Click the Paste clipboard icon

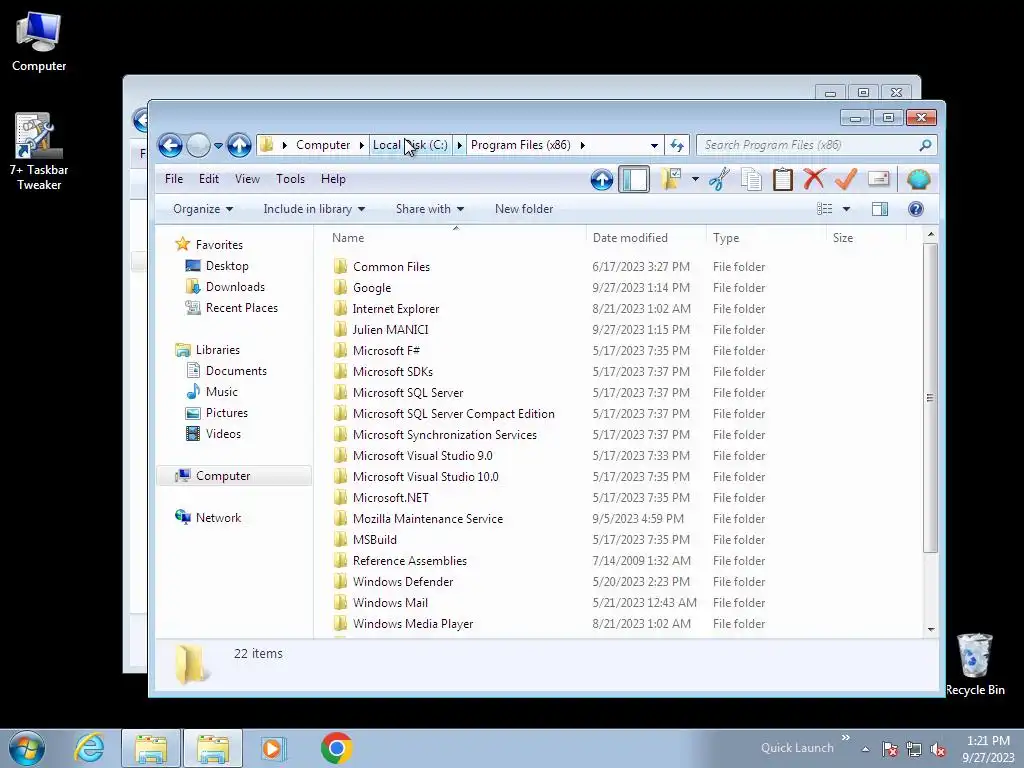782,179
